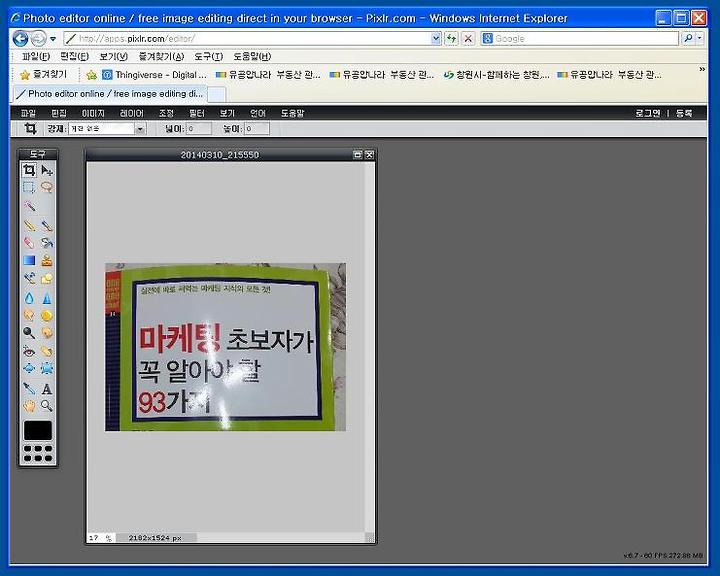Open the 즐겨찾기 favorites star button
Screen dimensions: 720x576
[44, 74]
